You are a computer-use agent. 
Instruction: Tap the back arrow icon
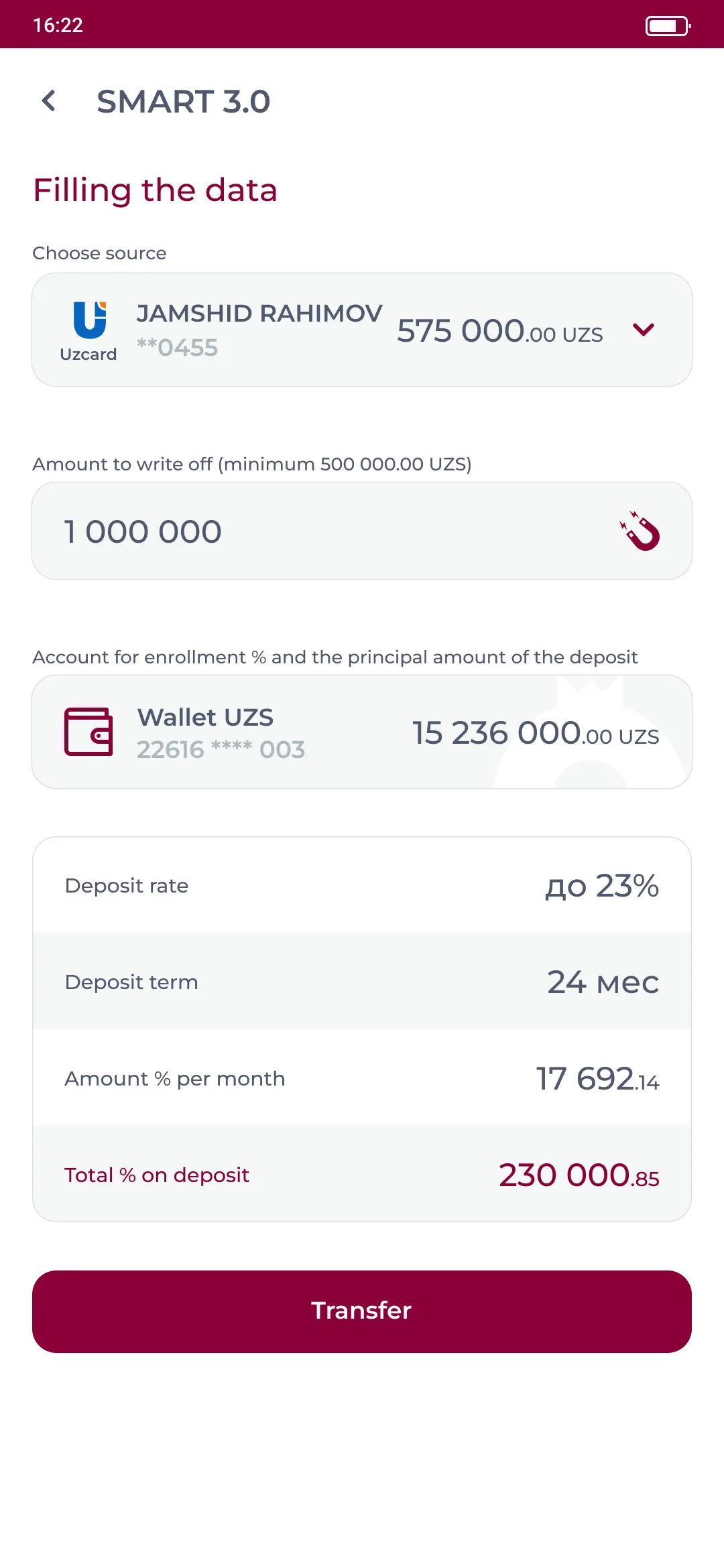click(x=48, y=101)
